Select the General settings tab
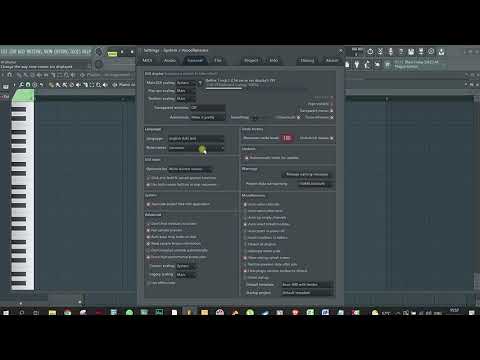Viewport: 480px width, 360px height. point(195,60)
